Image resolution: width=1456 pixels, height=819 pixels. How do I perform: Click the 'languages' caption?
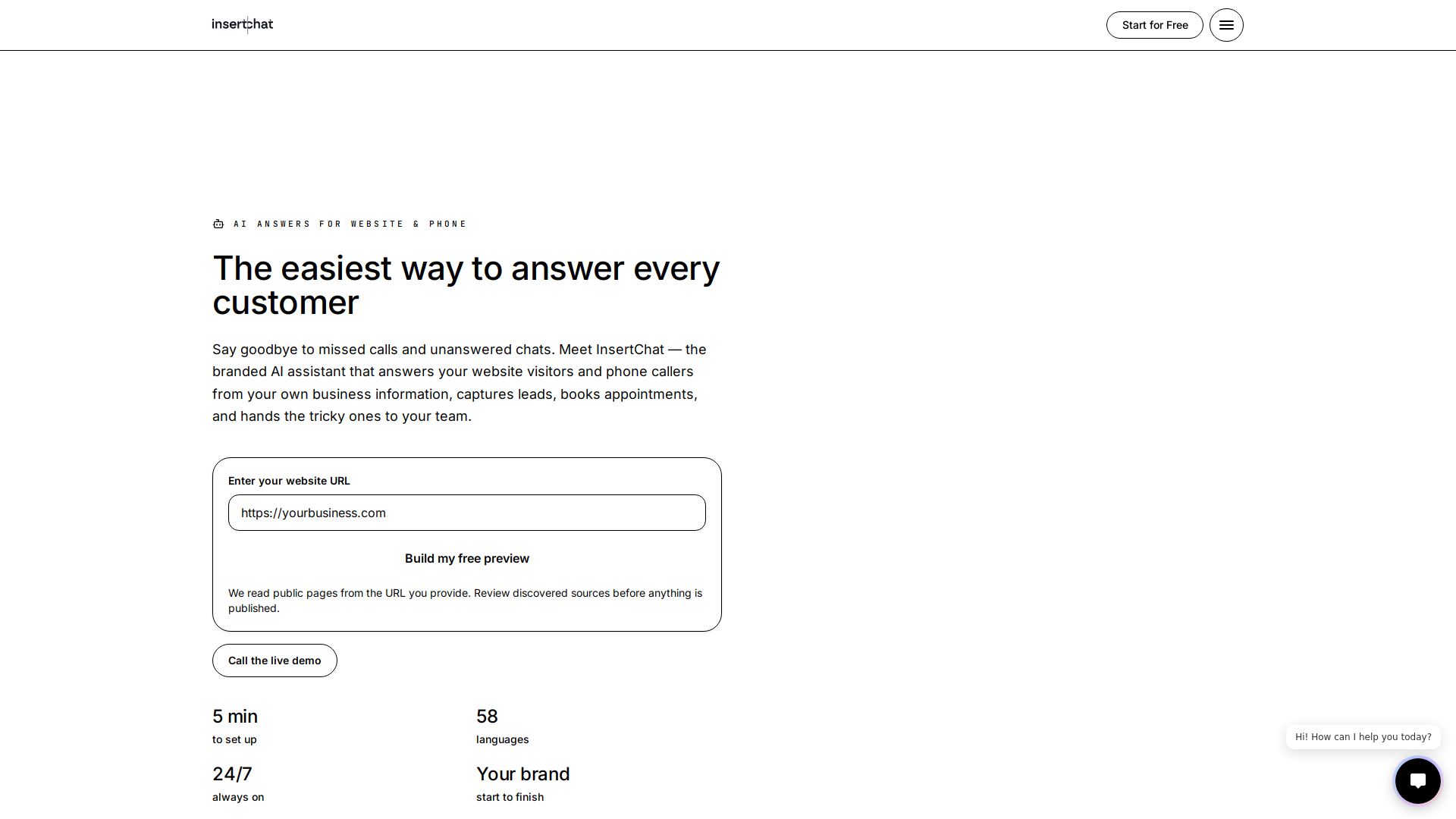503,739
